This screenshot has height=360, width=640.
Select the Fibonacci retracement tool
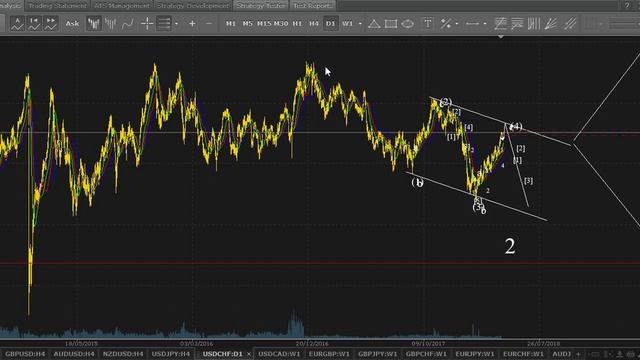[x=500, y=24]
